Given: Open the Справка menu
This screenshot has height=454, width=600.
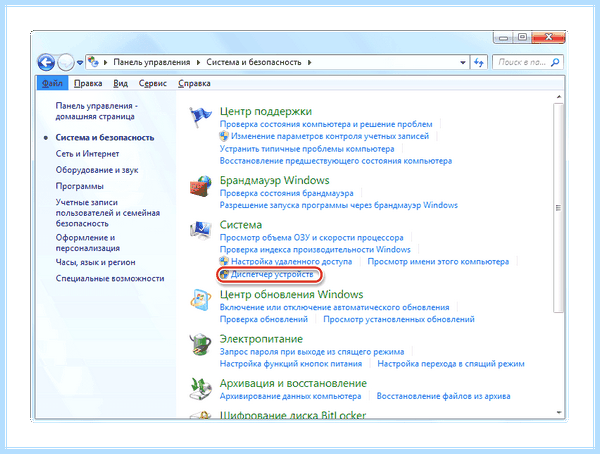Looking at the screenshot, I should coord(194,83).
